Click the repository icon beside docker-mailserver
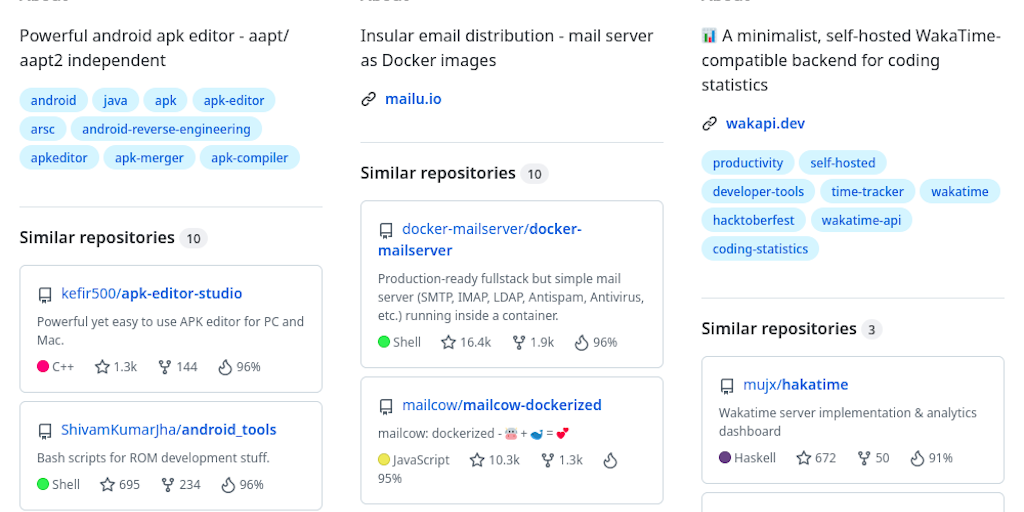1024x512 pixels. 386,230
